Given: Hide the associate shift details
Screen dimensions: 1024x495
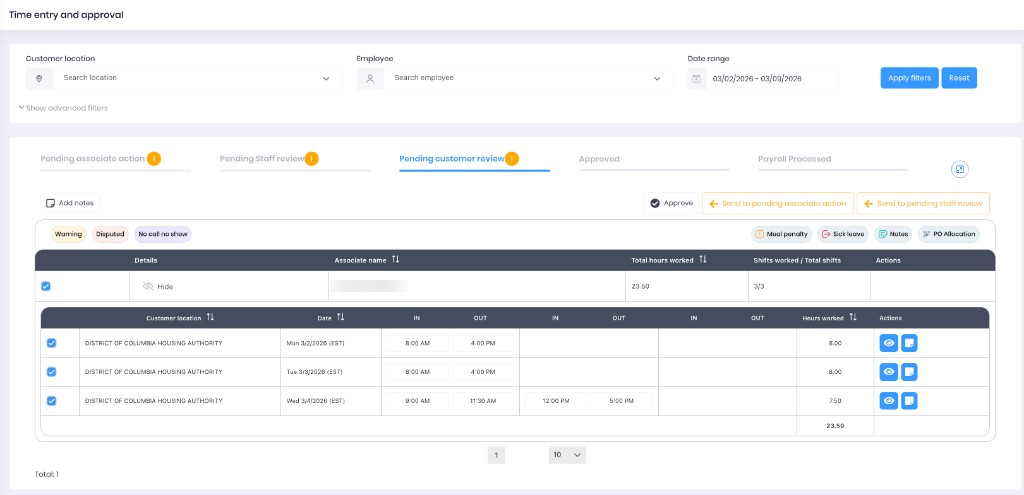Looking at the screenshot, I should [157, 286].
